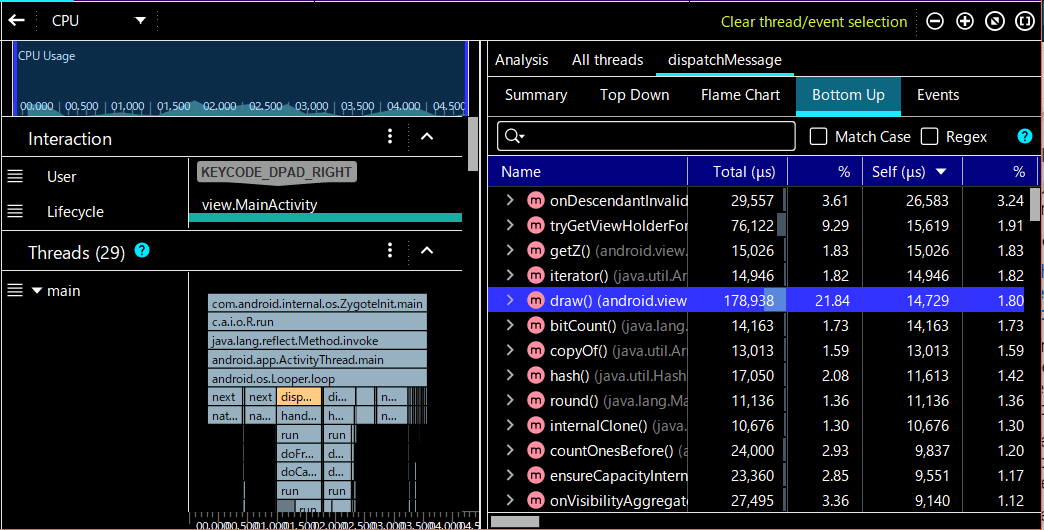Click the onVisibilityAggregat method icon

click(x=535, y=501)
